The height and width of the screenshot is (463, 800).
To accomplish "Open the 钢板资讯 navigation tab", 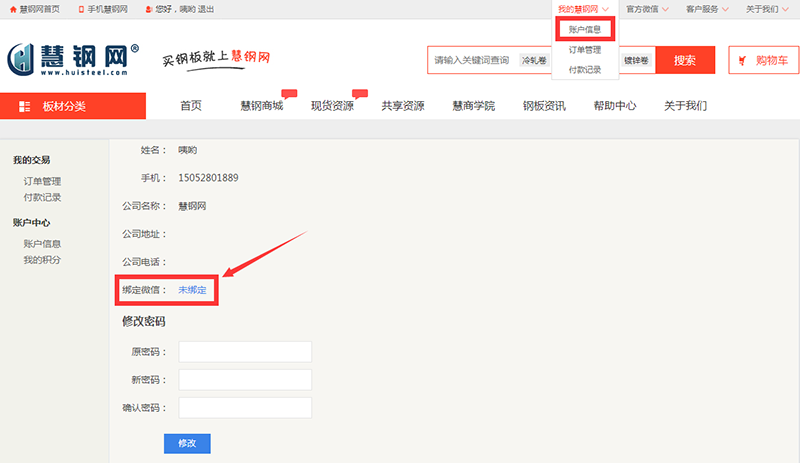I will coord(544,106).
